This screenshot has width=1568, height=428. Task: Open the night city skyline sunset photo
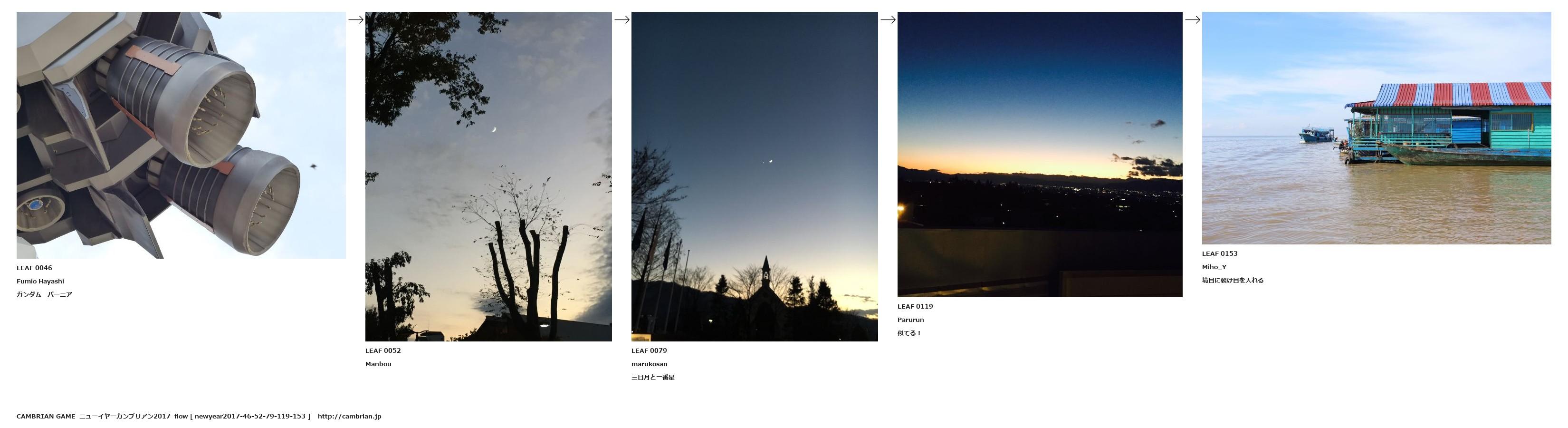1040,155
